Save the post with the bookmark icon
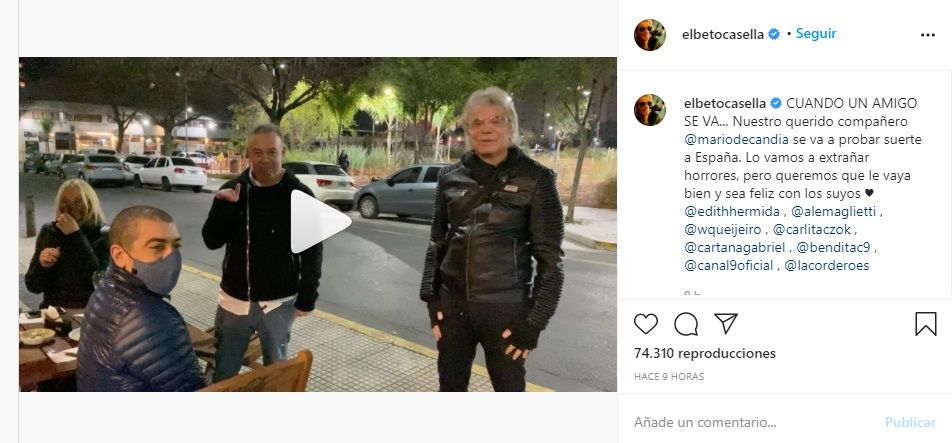The width and height of the screenshot is (952, 443). [925, 323]
